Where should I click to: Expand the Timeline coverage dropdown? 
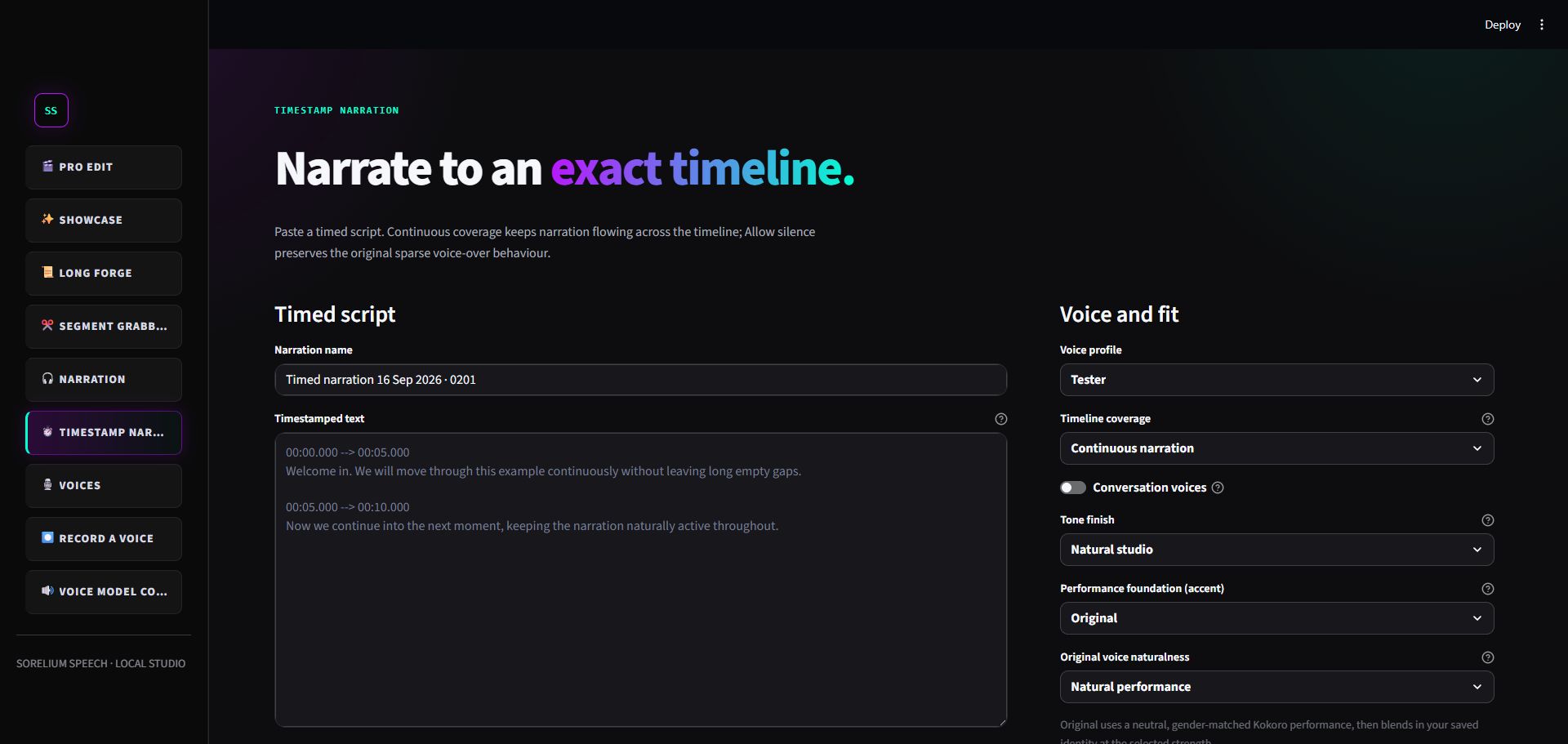[1276, 448]
